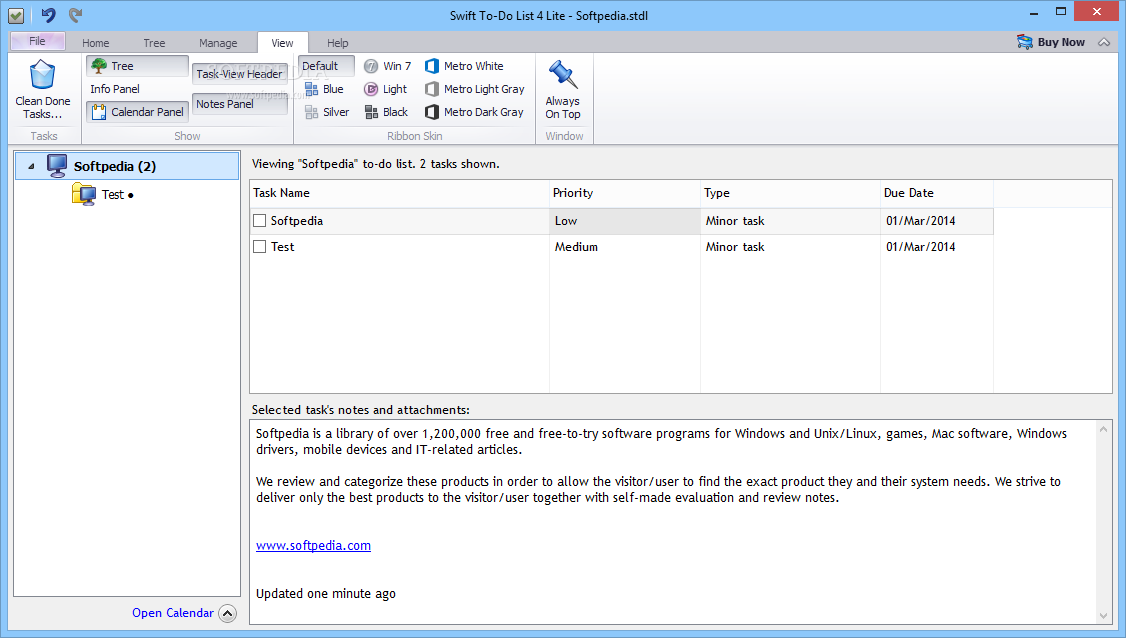Screen dimensions: 1126x638
Task: Apply the Metro Light Gray skin
Action: (x=475, y=89)
